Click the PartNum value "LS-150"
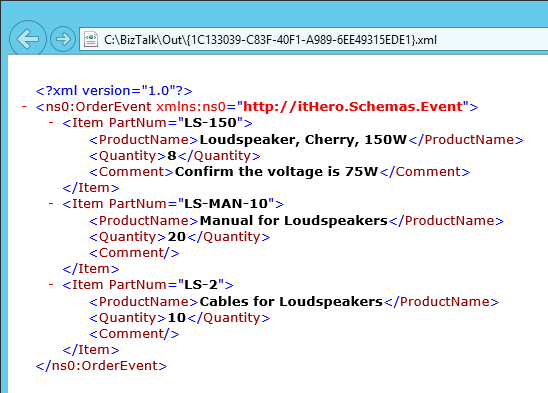Viewport: 548px width, 393px height. pyautogui.click(x=210, y=123)
